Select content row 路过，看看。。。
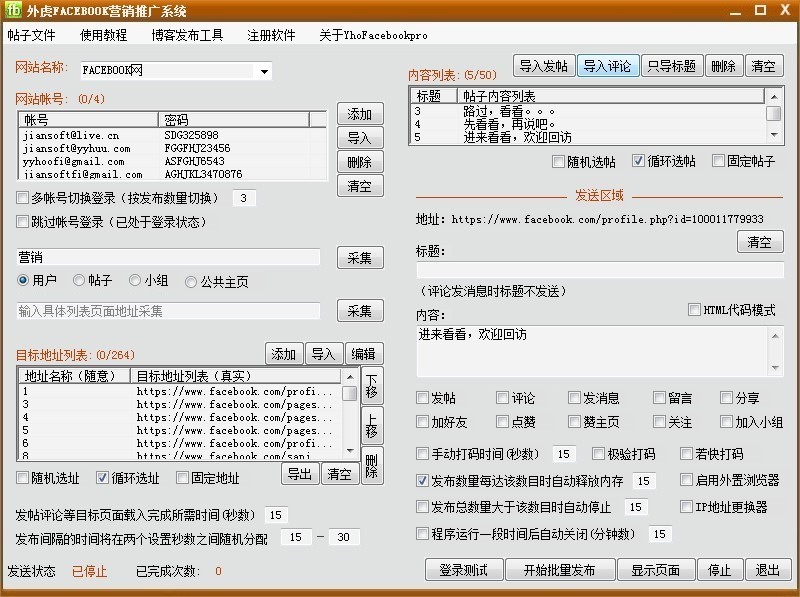800x597 pixels. [x=588, y=111]
